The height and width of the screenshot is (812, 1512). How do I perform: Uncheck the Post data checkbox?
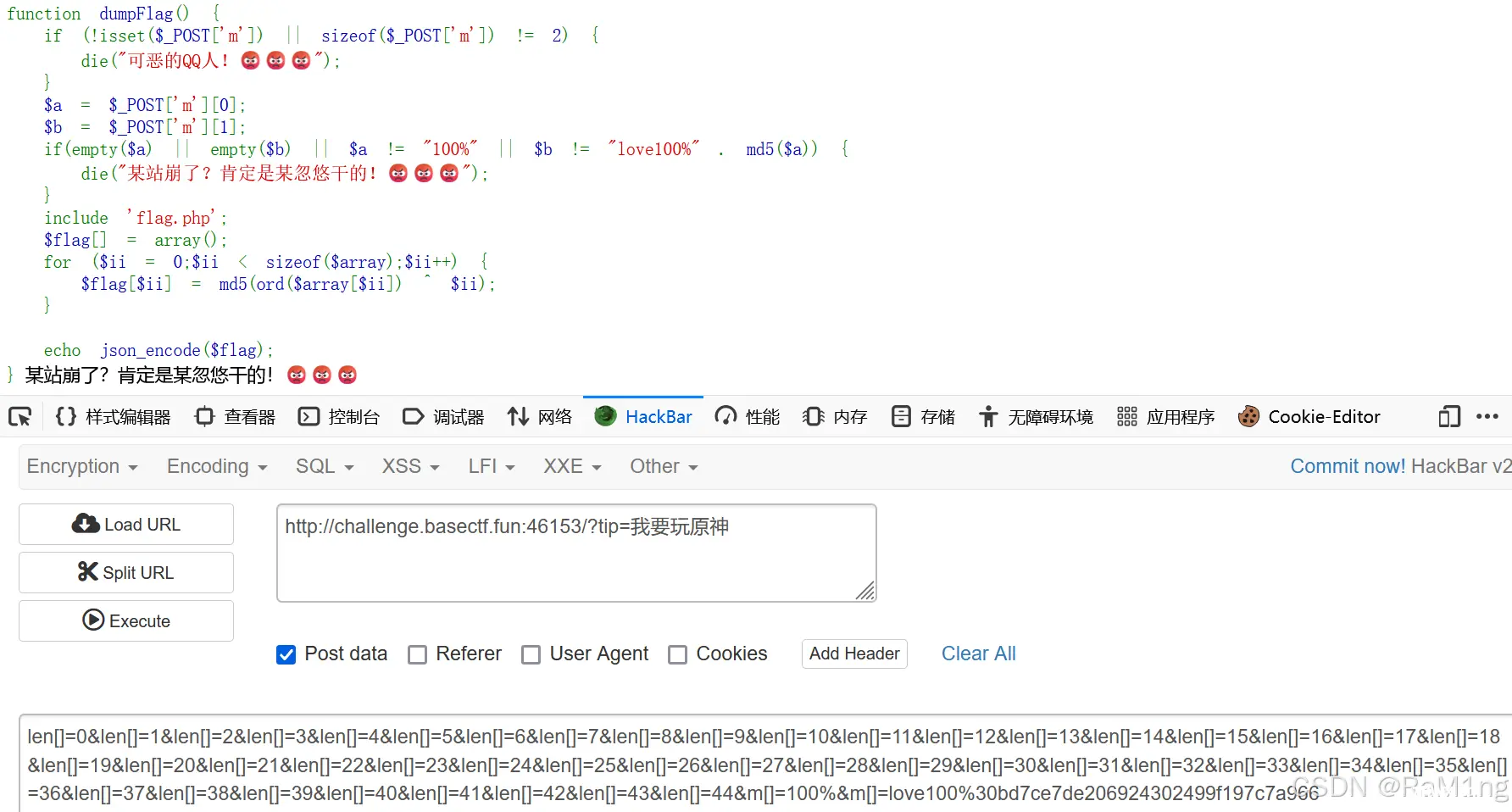click(286, 654)
